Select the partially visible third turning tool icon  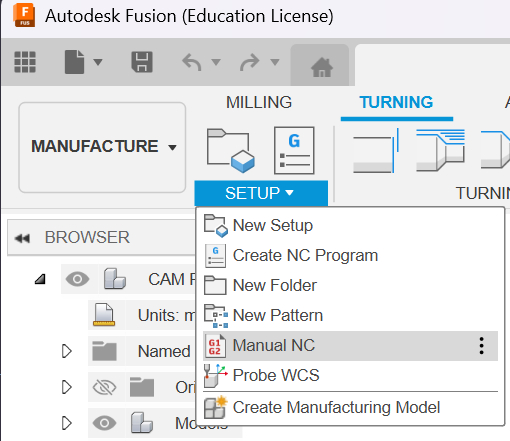pos(495,150)
